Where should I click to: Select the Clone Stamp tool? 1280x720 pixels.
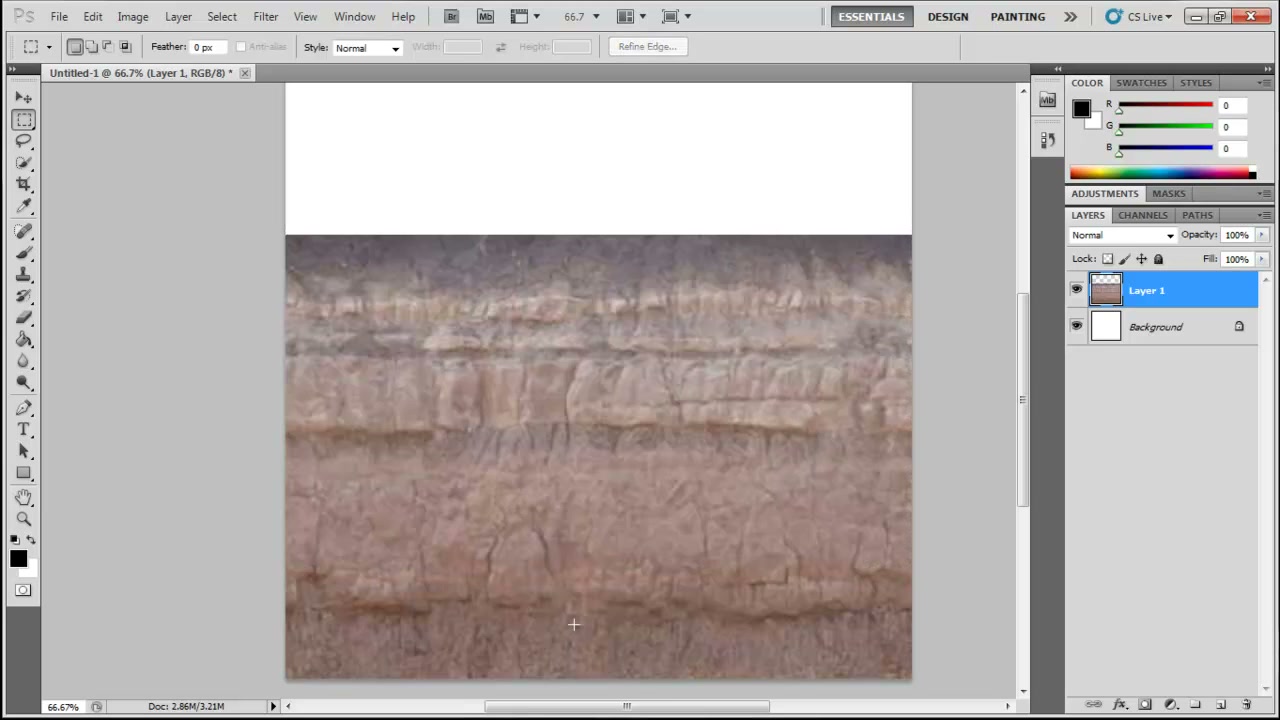[24, 275]
